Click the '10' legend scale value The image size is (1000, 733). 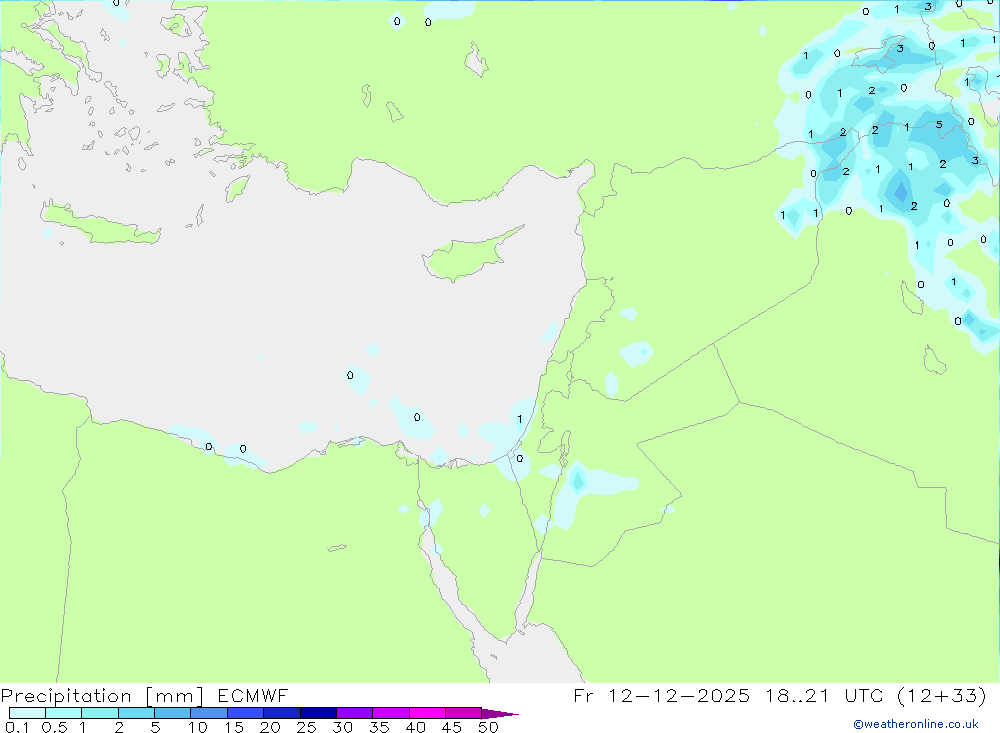click(x=198, y=727)
